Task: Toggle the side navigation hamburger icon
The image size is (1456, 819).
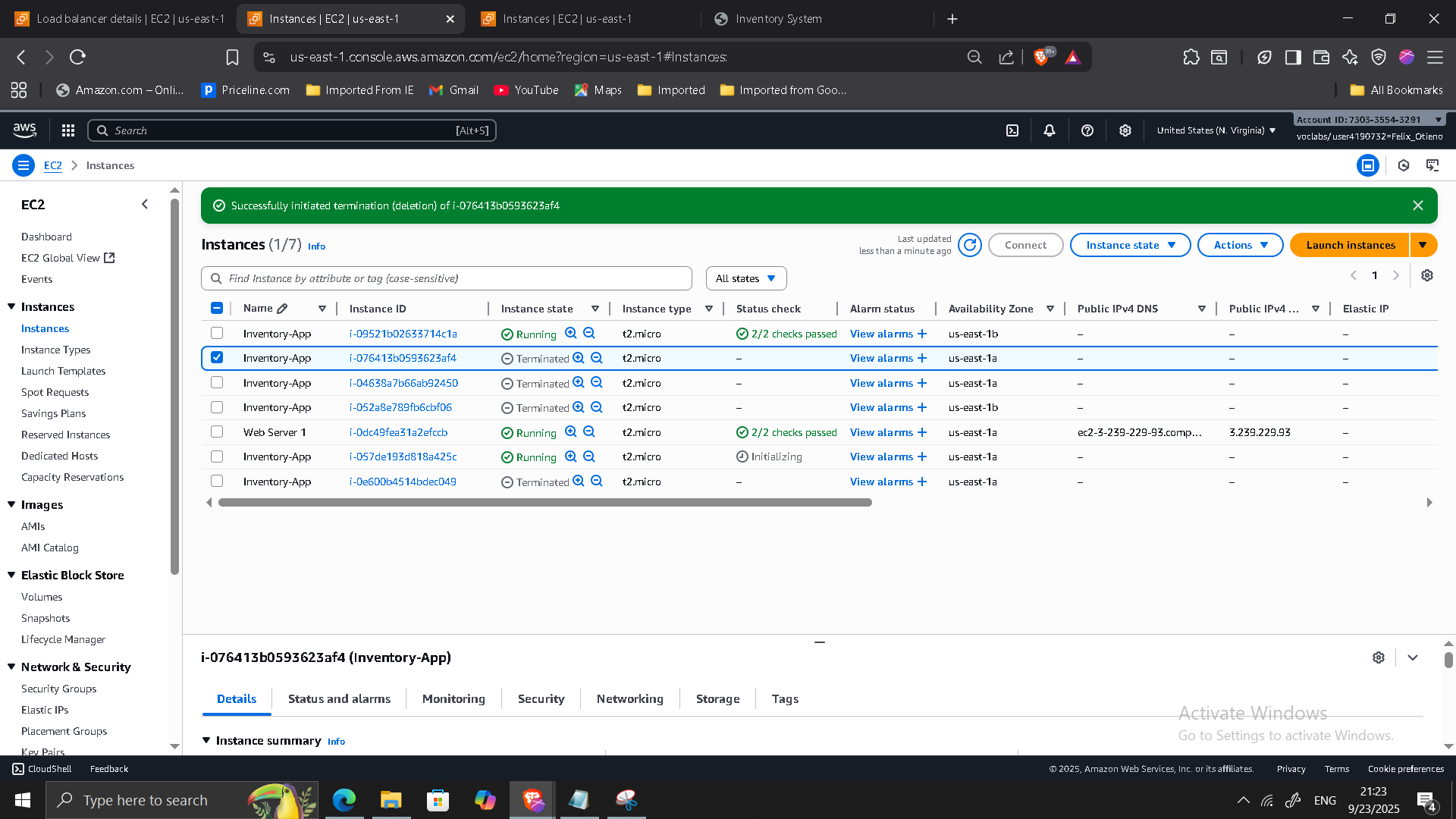Action: 24,165
